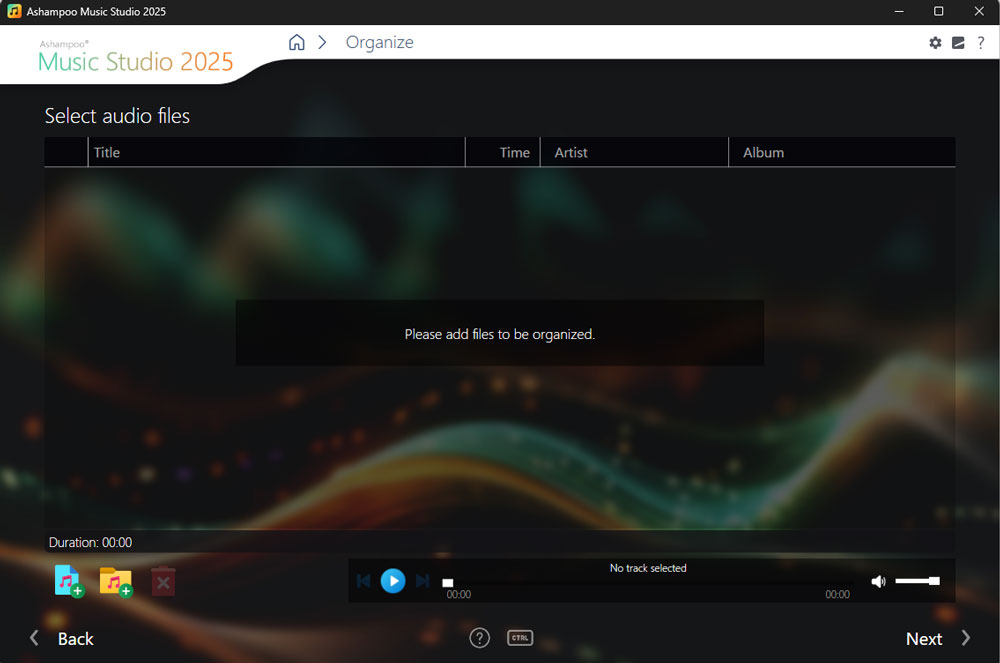Open the circled help button at bottom
Image resolution: width=1000 pixels, height=663 pixels.
(x=480, y=638)
